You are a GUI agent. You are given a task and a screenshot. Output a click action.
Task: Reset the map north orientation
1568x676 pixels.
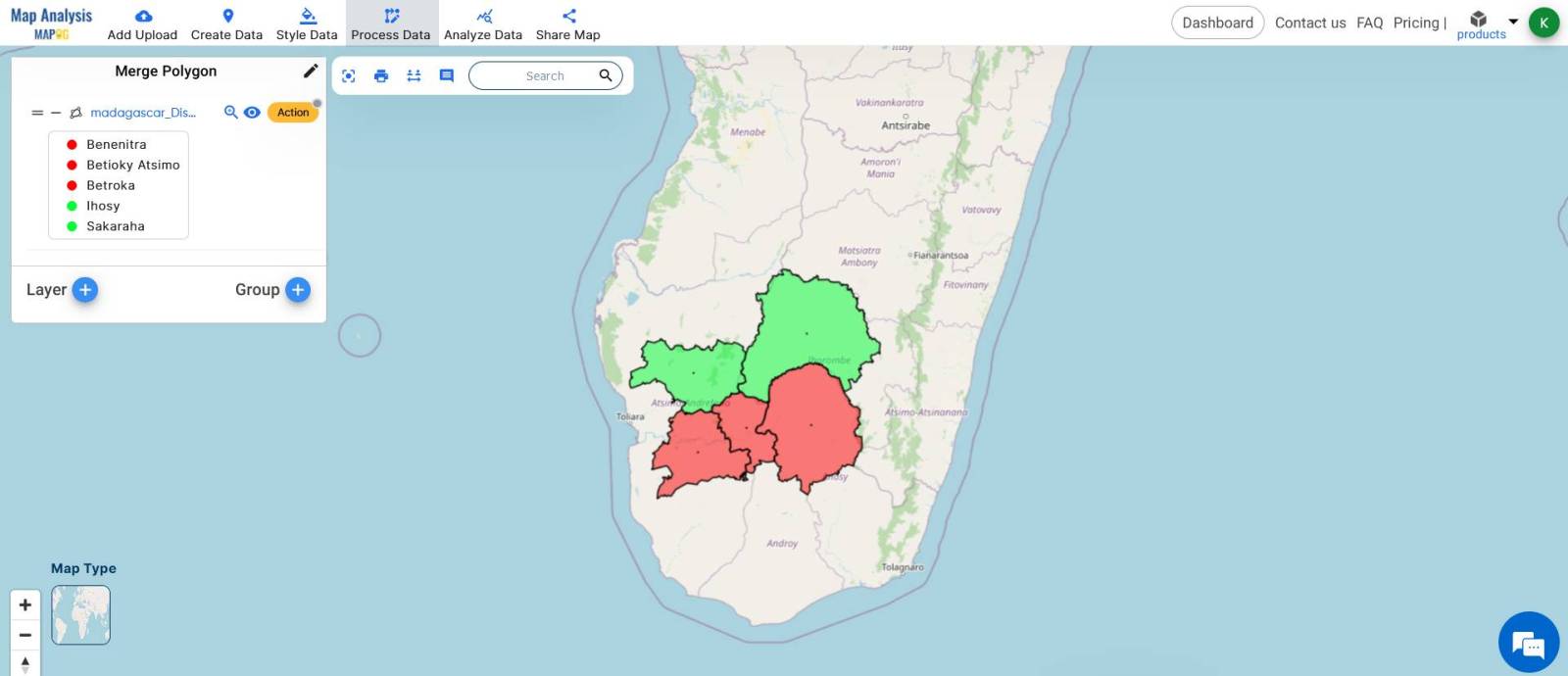(x=25, y=663)
